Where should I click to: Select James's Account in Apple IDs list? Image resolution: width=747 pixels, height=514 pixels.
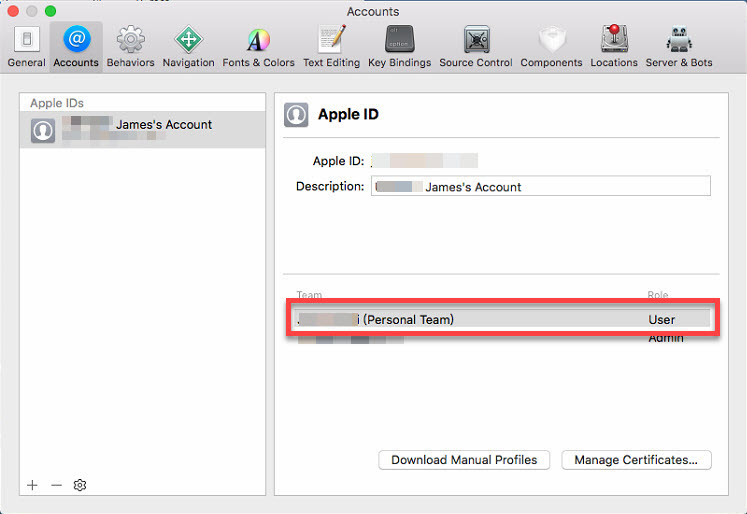click(x=142, y=130)
